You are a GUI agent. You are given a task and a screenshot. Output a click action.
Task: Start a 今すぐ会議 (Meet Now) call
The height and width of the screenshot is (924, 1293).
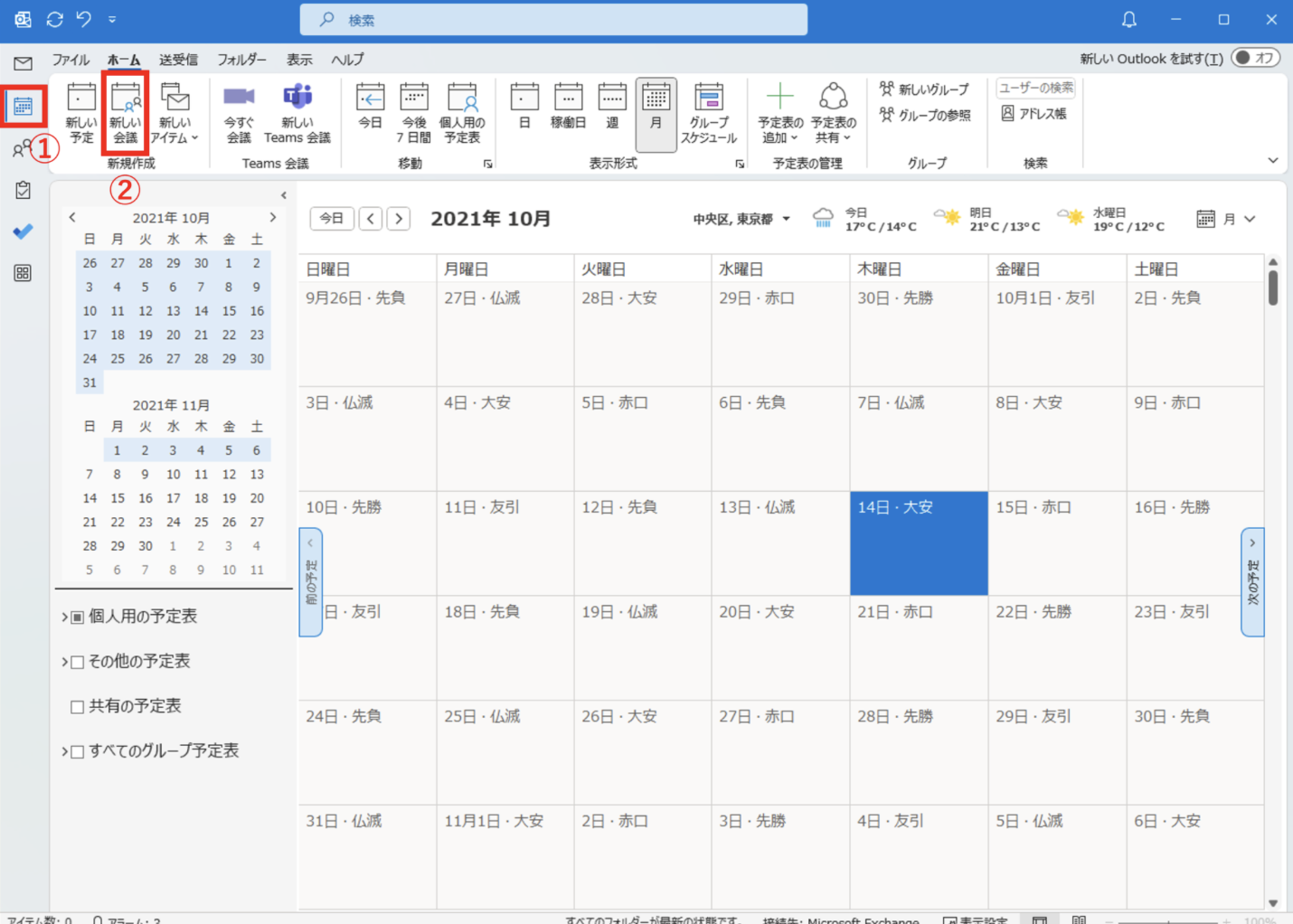coord(239,113)
